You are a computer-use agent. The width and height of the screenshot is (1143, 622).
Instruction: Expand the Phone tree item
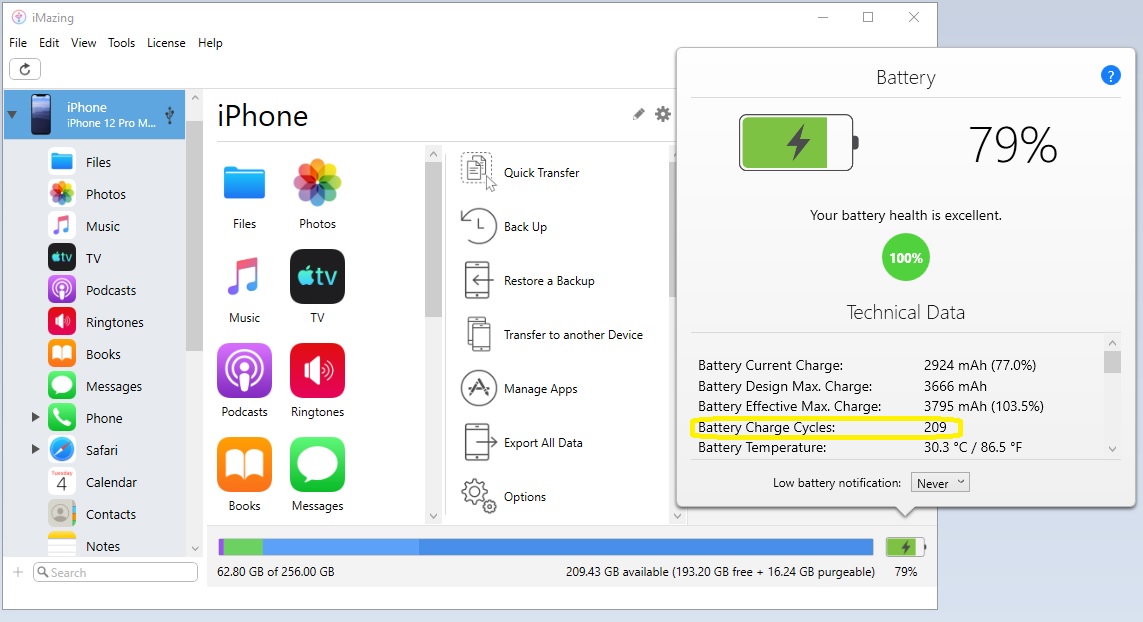click(34, 418)
